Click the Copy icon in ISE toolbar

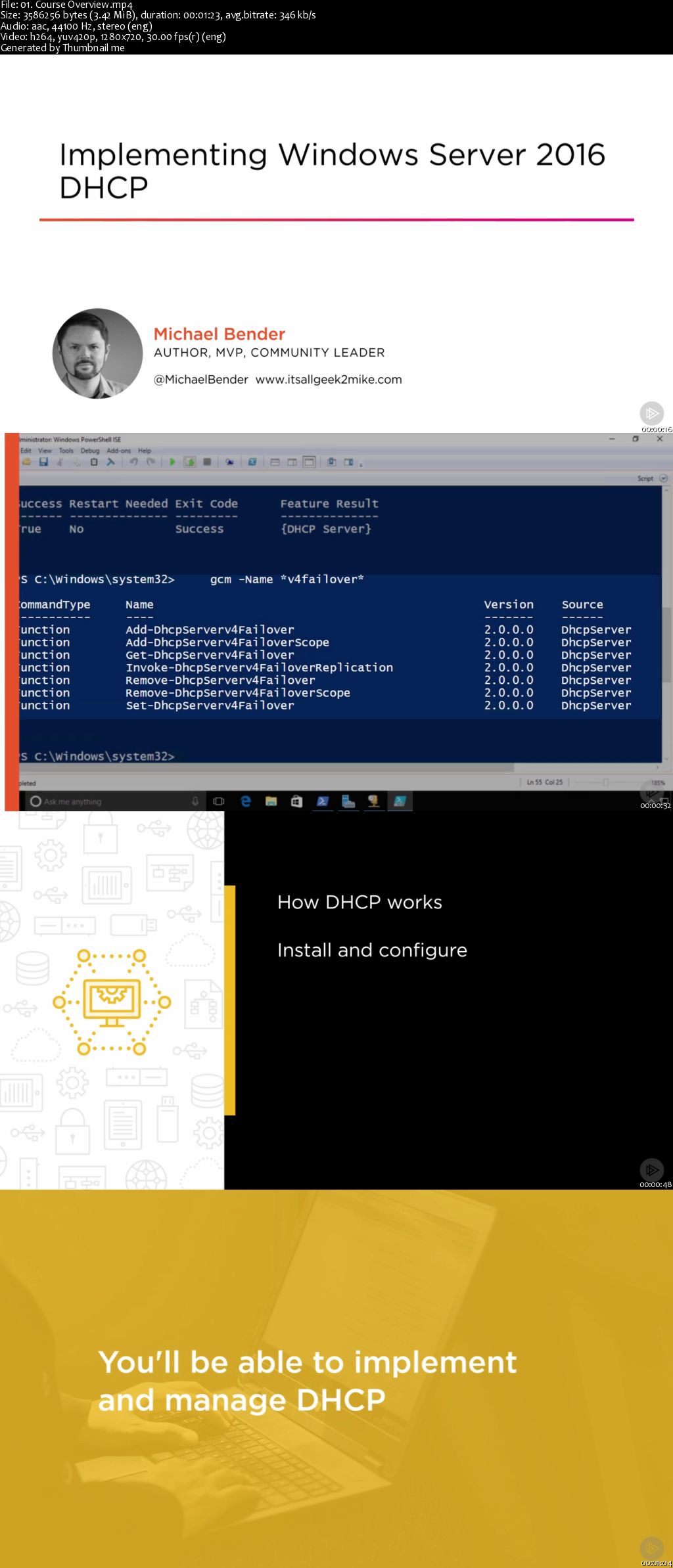(x=77, y=462)
